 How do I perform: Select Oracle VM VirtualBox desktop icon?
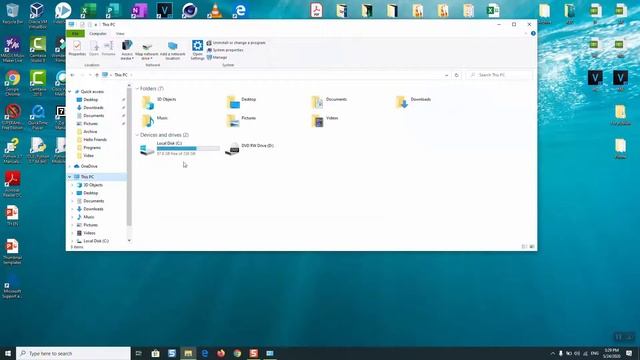tap(38, 16)
